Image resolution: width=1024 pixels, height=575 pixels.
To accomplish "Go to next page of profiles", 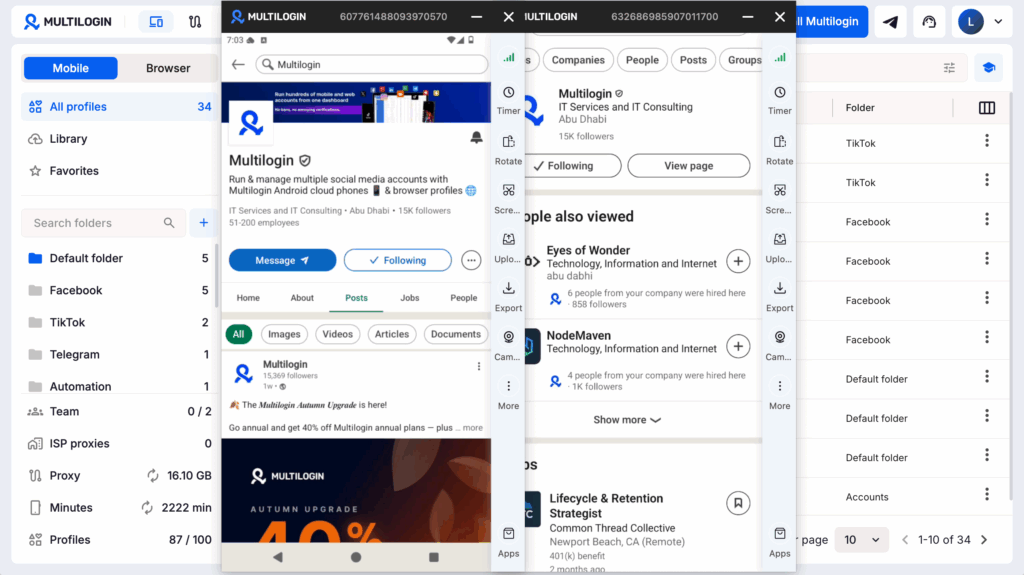I will (984, 540).
